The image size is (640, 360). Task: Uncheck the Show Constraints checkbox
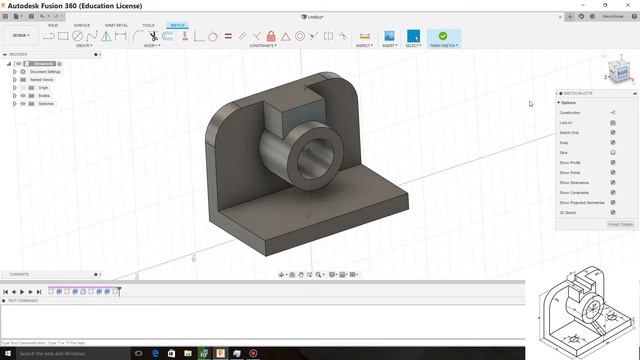613,193
